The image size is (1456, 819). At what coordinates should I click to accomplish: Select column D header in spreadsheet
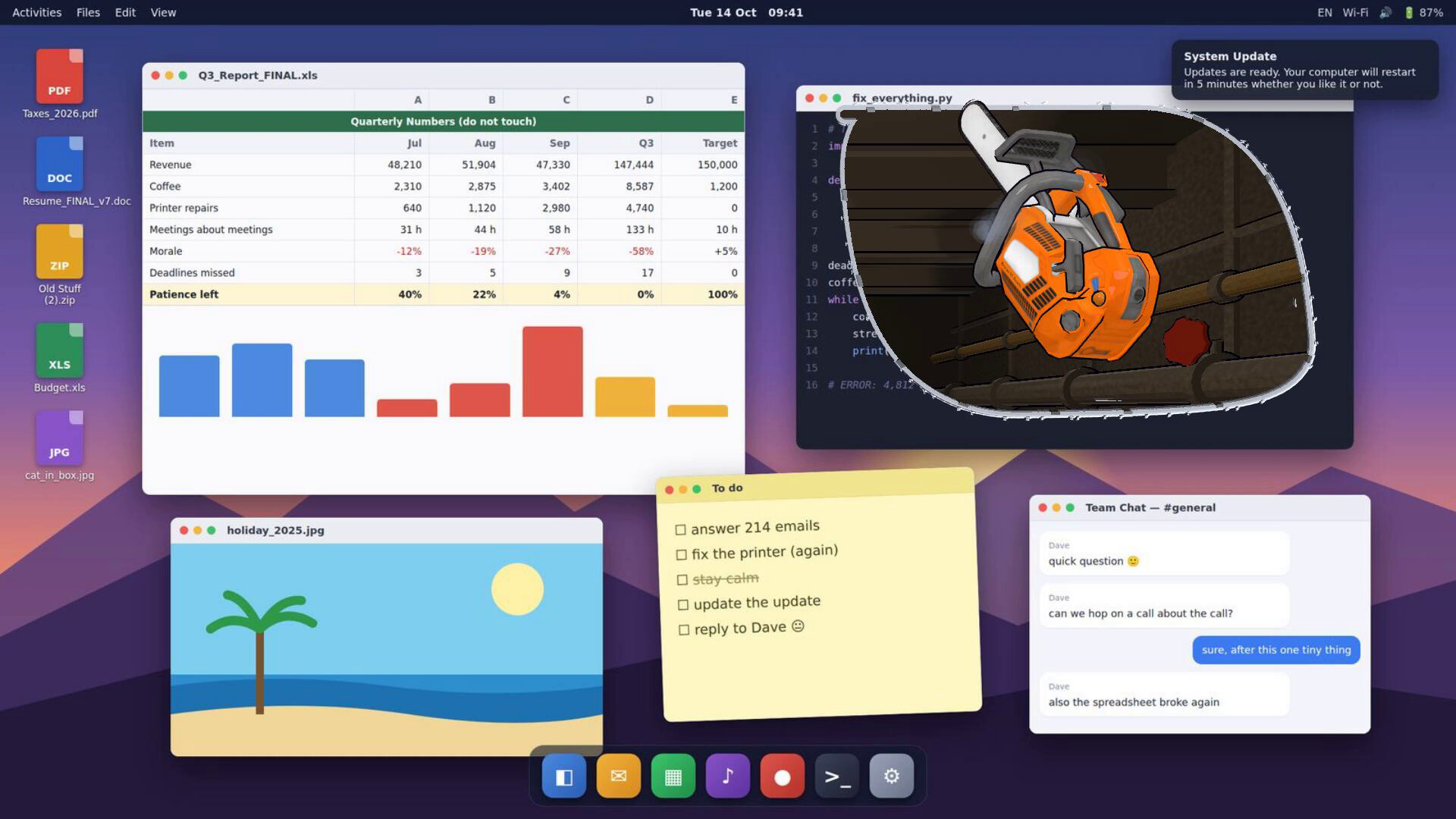click(x=619, y=99)
